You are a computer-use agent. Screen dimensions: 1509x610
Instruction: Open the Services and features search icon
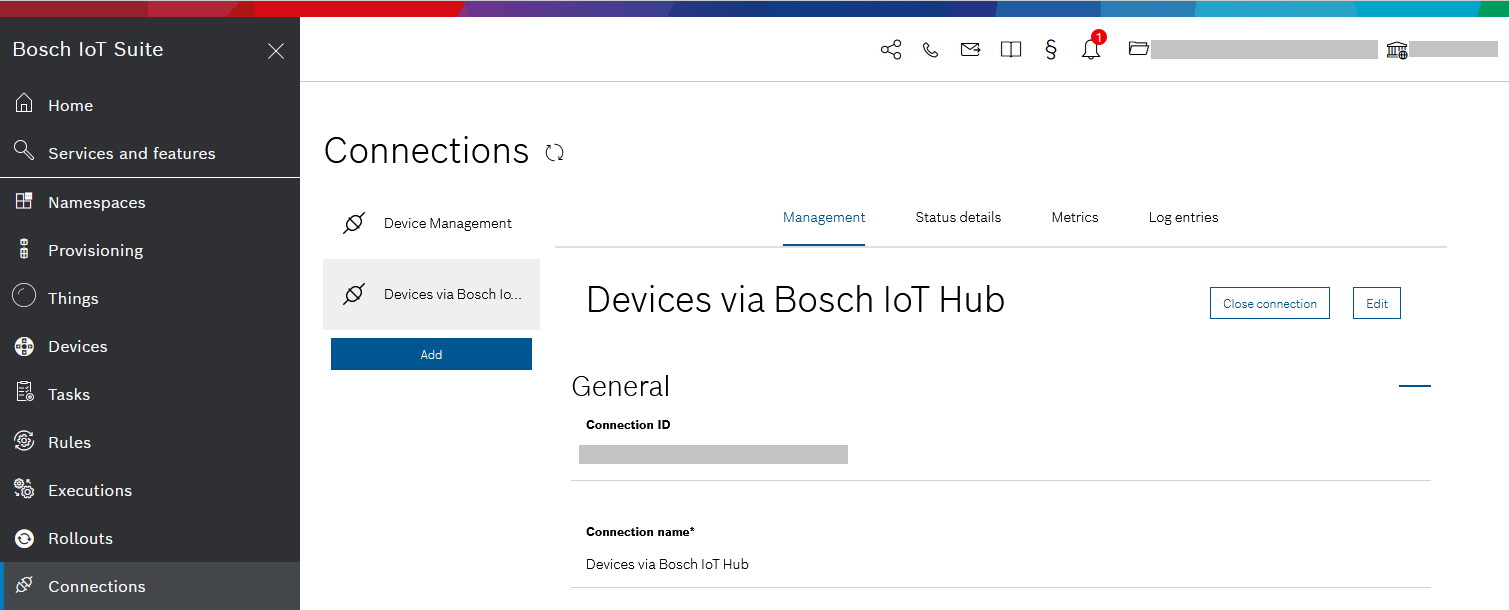pyautogui.click(x=24, y=151)
